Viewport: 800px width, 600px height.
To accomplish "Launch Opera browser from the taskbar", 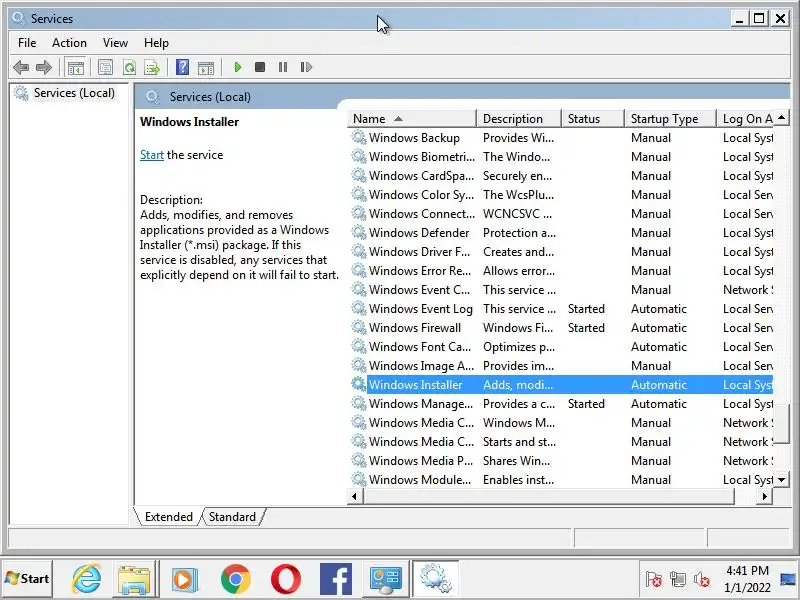I will pos(286,579).
